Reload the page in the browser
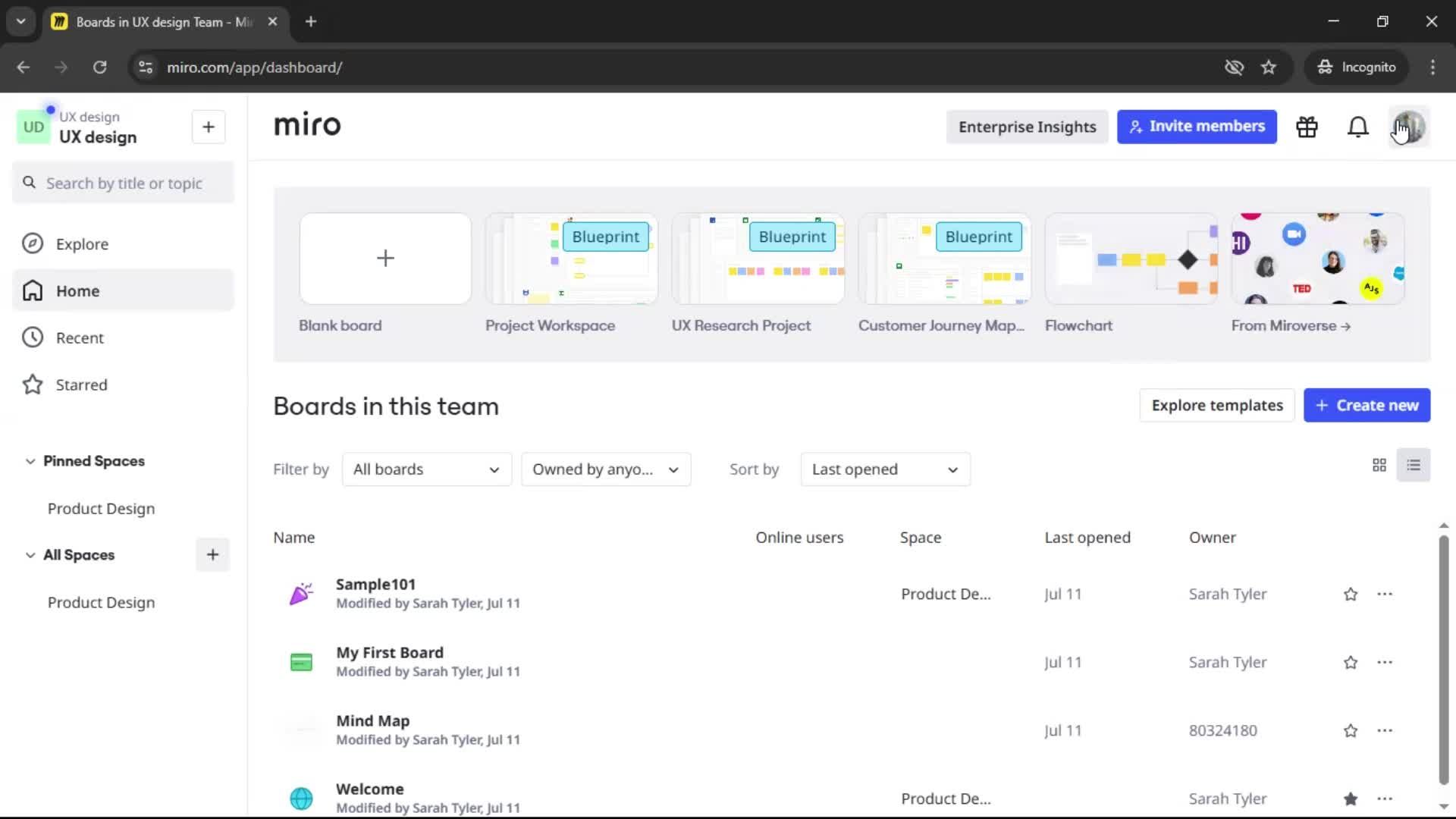Viewport: 1456px width, 819px height. click(99, 67)
